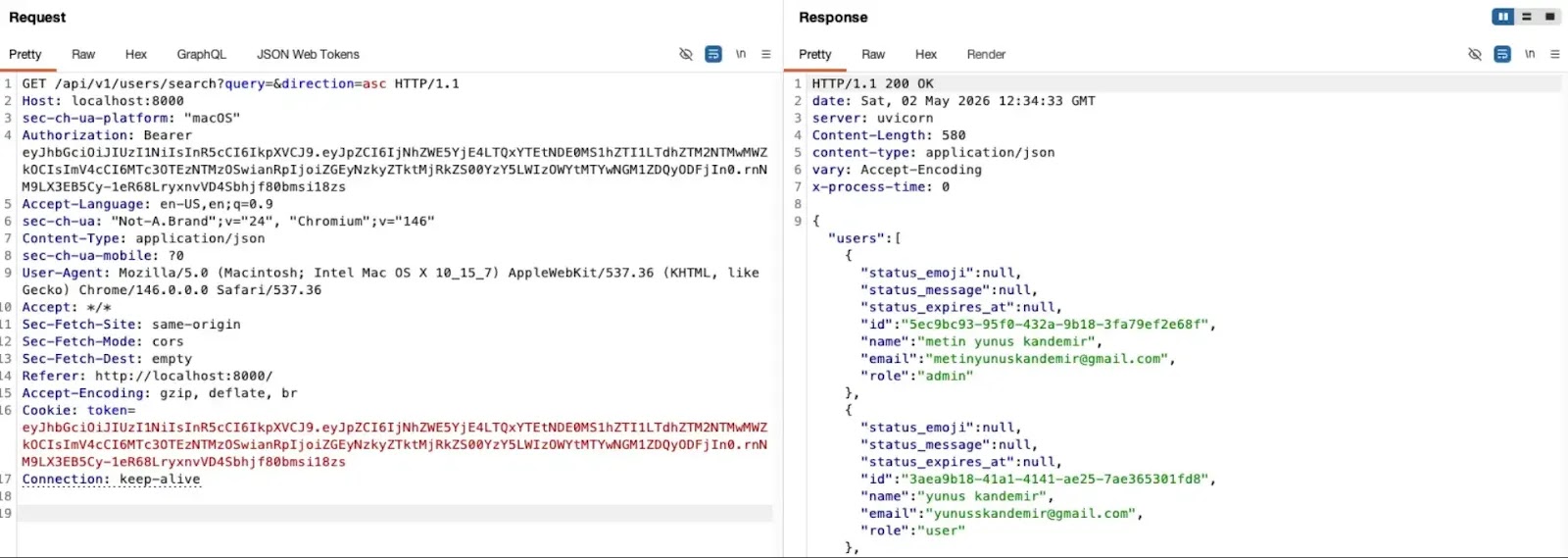Click the 'sec-ch-ua-mobile: ?0' header
Screen dimensions: 1568x558
tap(103, 255)
